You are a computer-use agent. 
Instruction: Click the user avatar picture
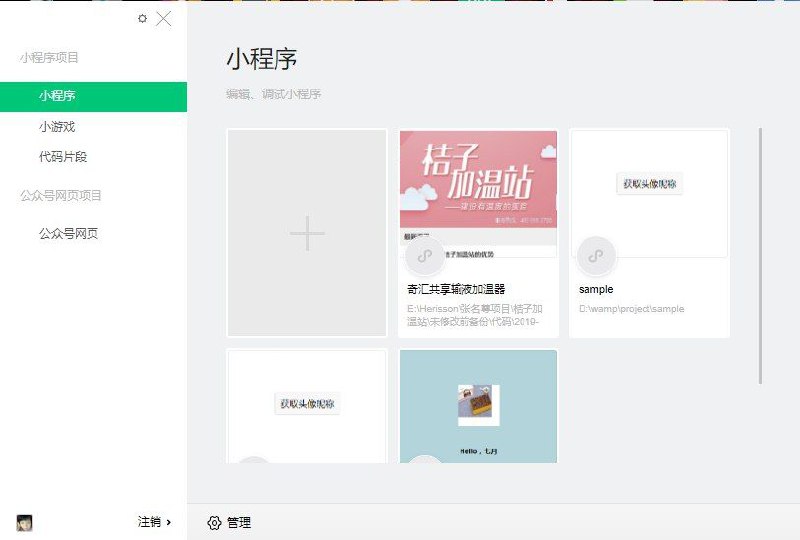24,523
